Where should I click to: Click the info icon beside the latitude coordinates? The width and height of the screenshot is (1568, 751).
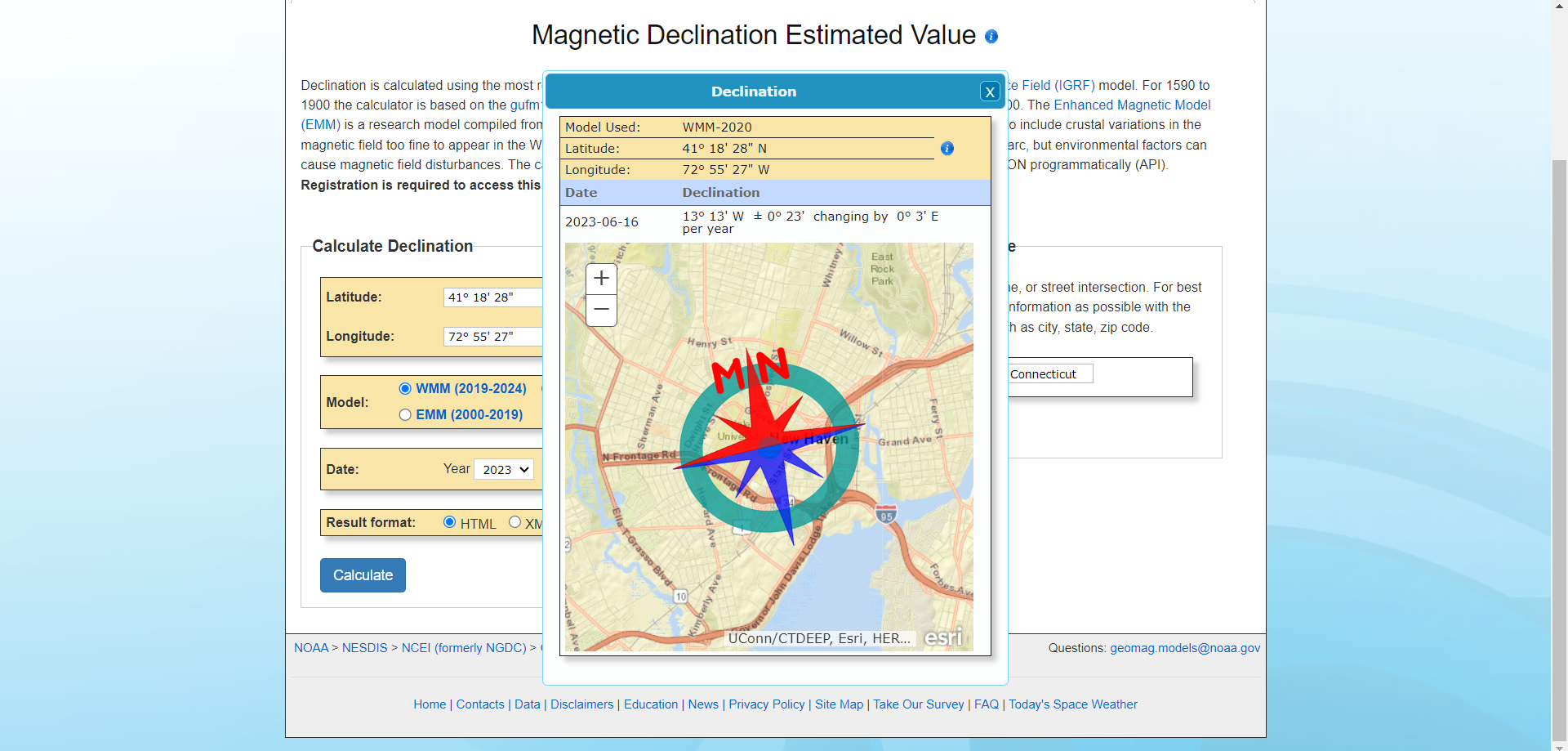point(947,149)
